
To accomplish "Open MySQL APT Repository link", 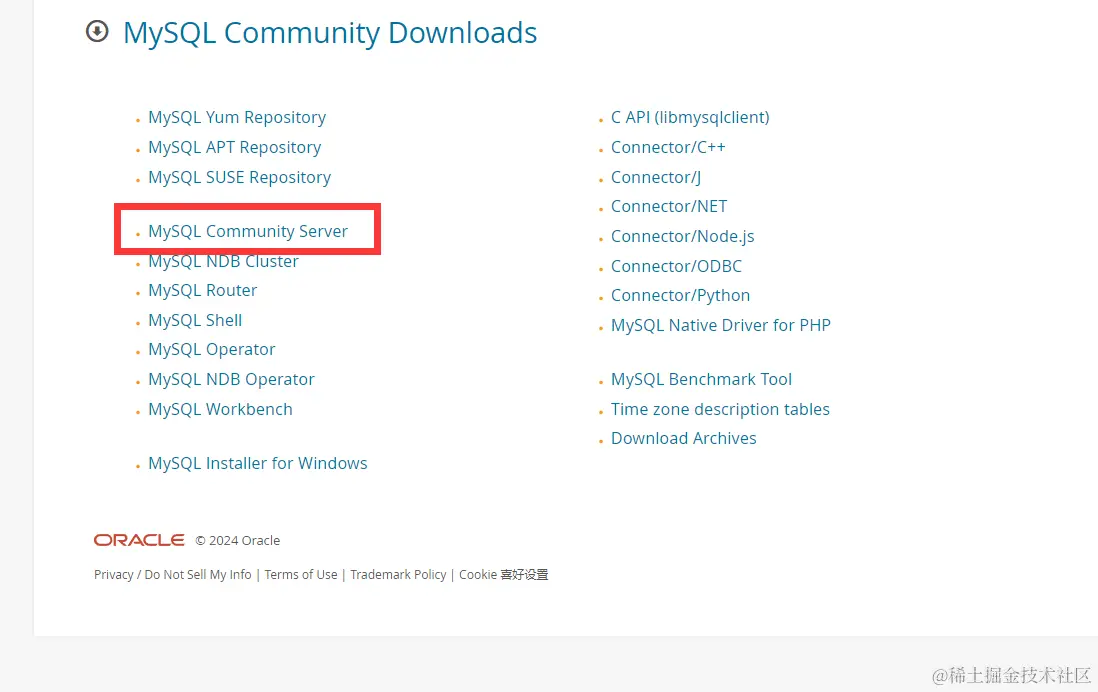I will pos(235,147).
